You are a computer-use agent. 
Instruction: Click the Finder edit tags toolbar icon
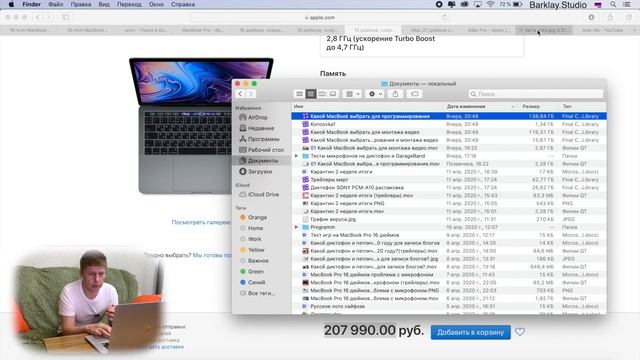(x=415, y=94)
